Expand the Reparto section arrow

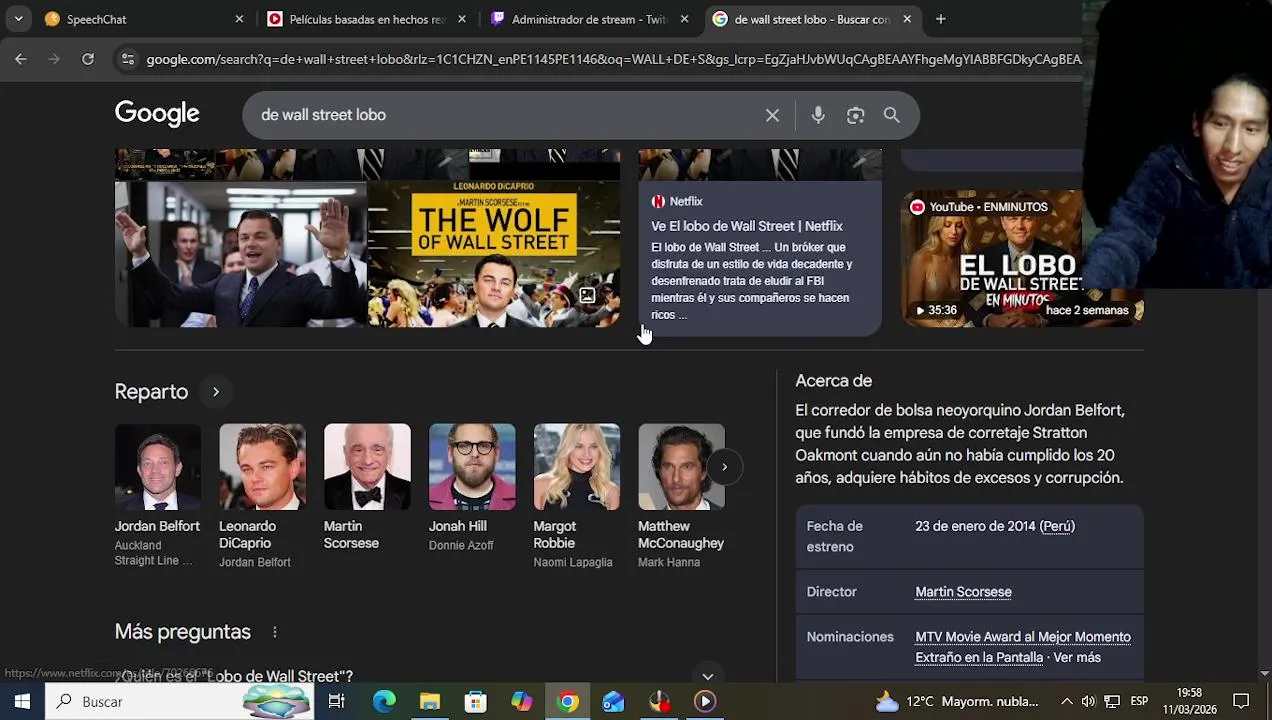pos(215,392)
